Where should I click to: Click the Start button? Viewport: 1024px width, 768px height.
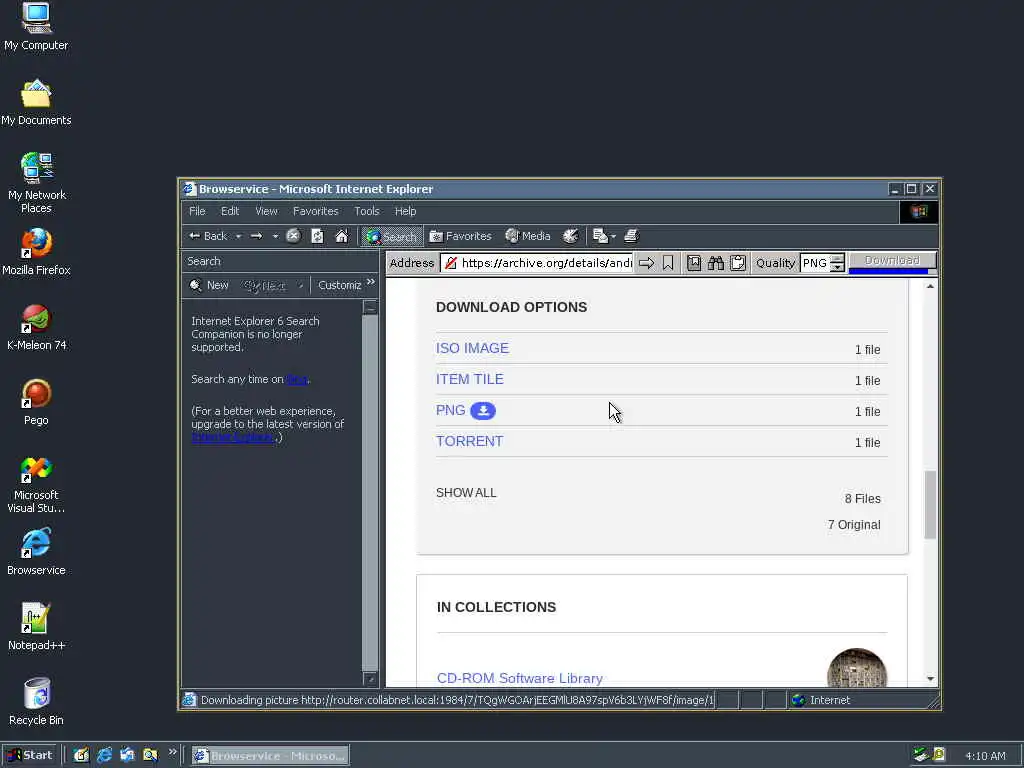coord(31,756)
